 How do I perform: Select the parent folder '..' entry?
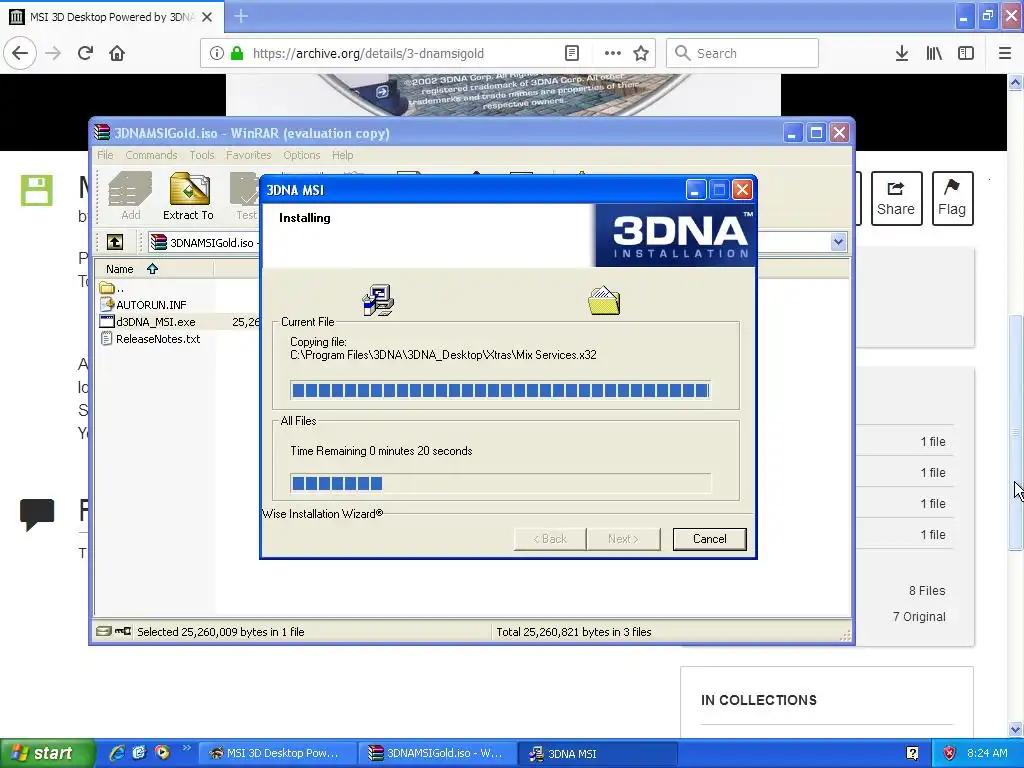111,288
